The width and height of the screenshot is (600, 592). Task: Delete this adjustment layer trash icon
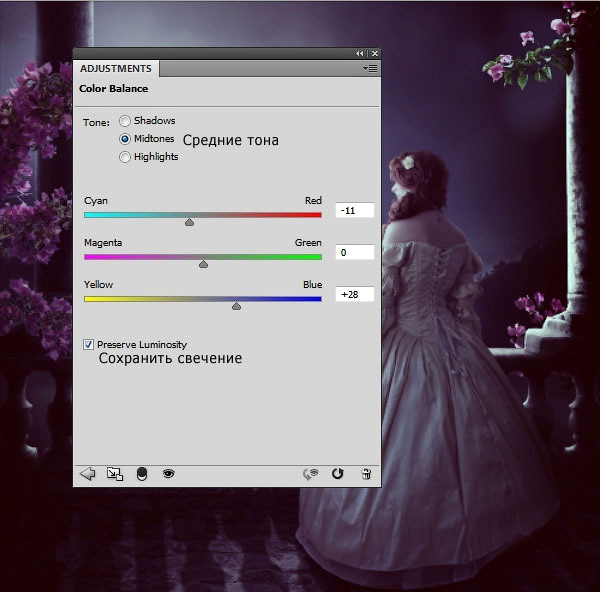click(x=366, y=474)
